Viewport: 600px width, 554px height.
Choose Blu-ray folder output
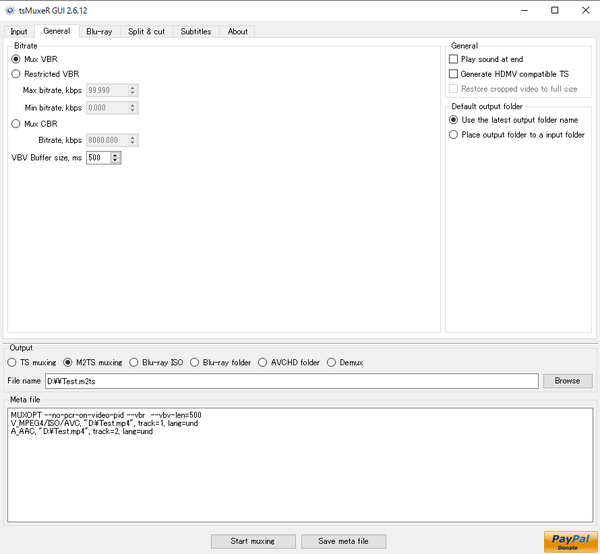tap(220, 362)
